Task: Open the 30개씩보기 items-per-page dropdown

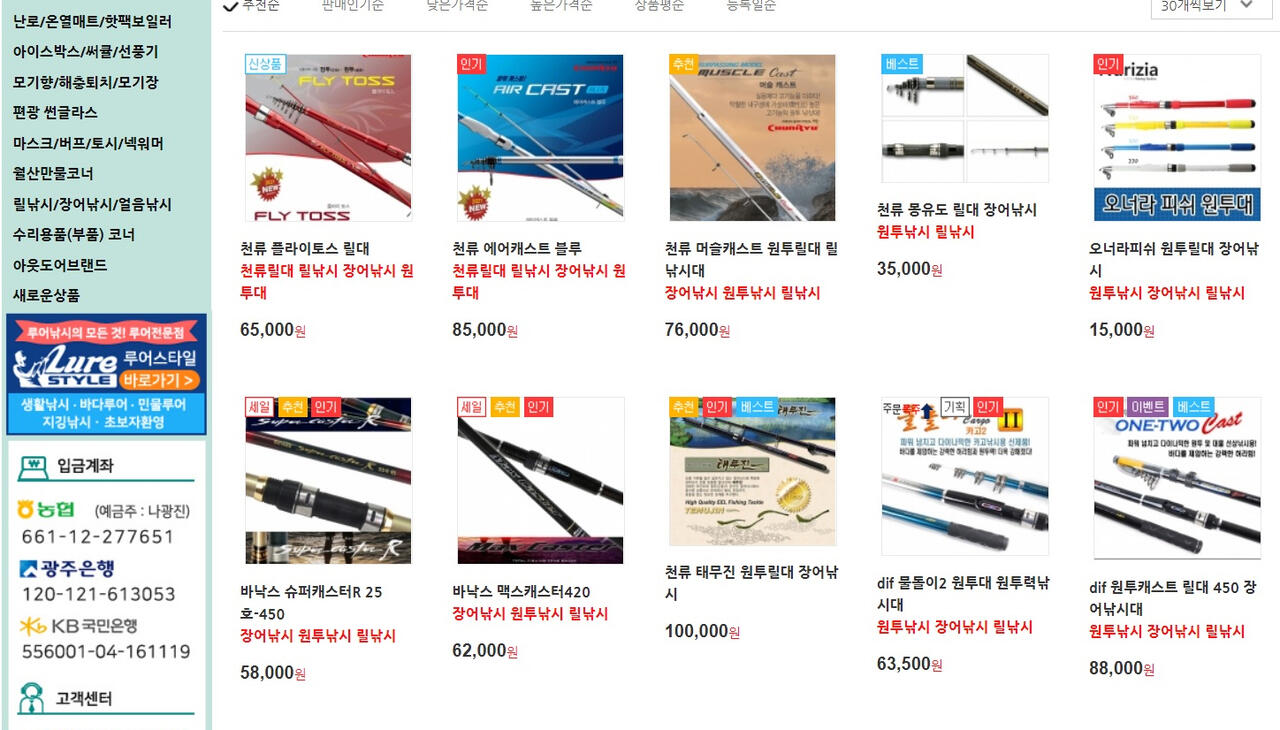Action: click(1207, 6)
